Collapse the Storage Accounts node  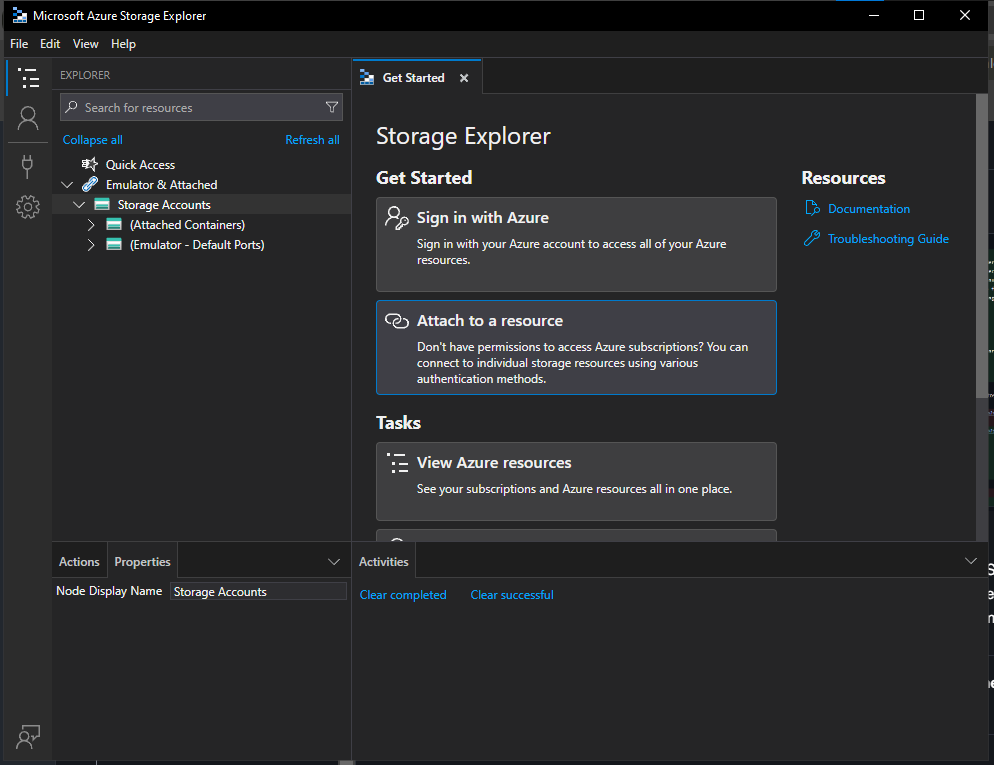click(x=79, y=205)
